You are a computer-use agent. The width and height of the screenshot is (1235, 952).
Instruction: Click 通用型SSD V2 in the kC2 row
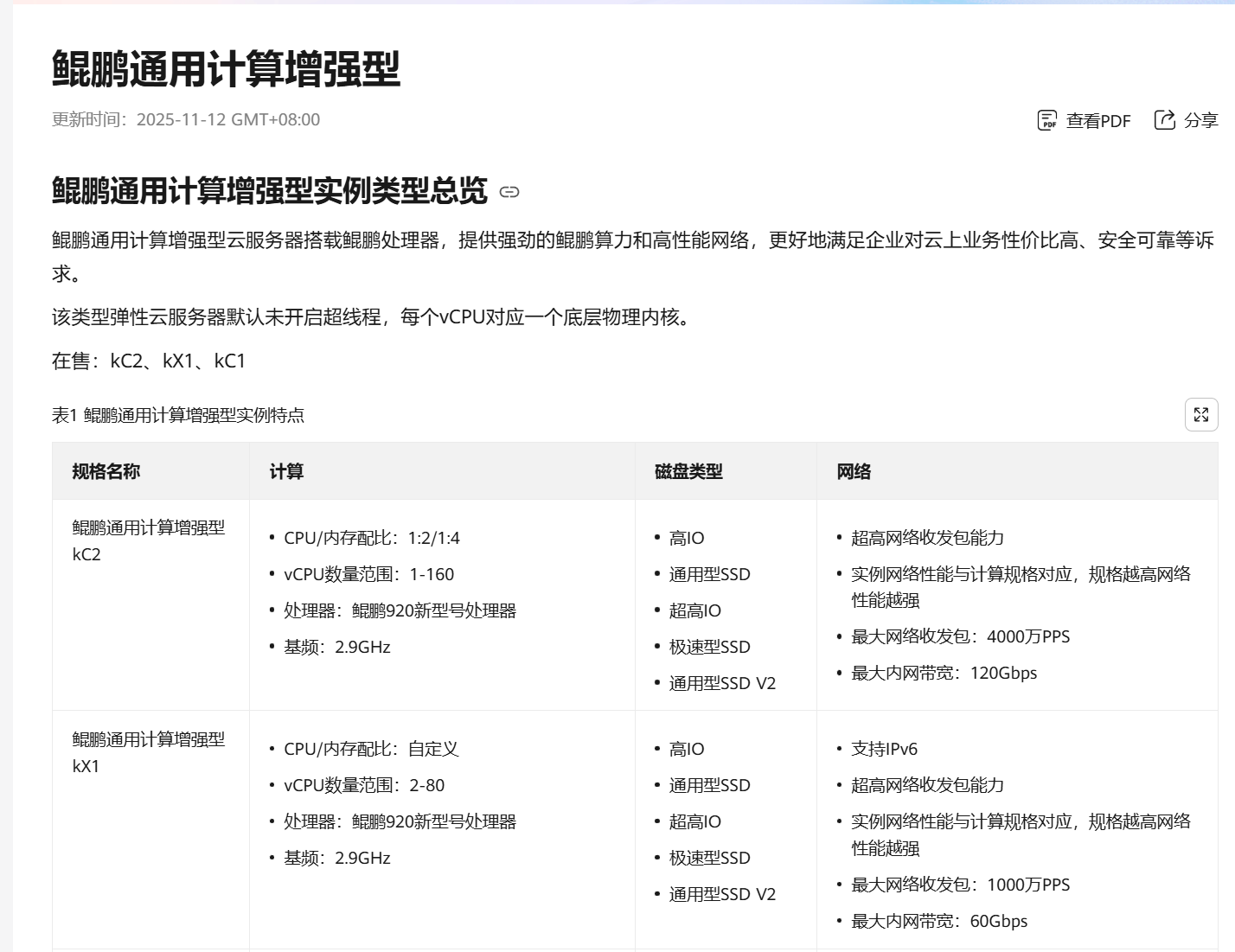click(x=723, y=683)
